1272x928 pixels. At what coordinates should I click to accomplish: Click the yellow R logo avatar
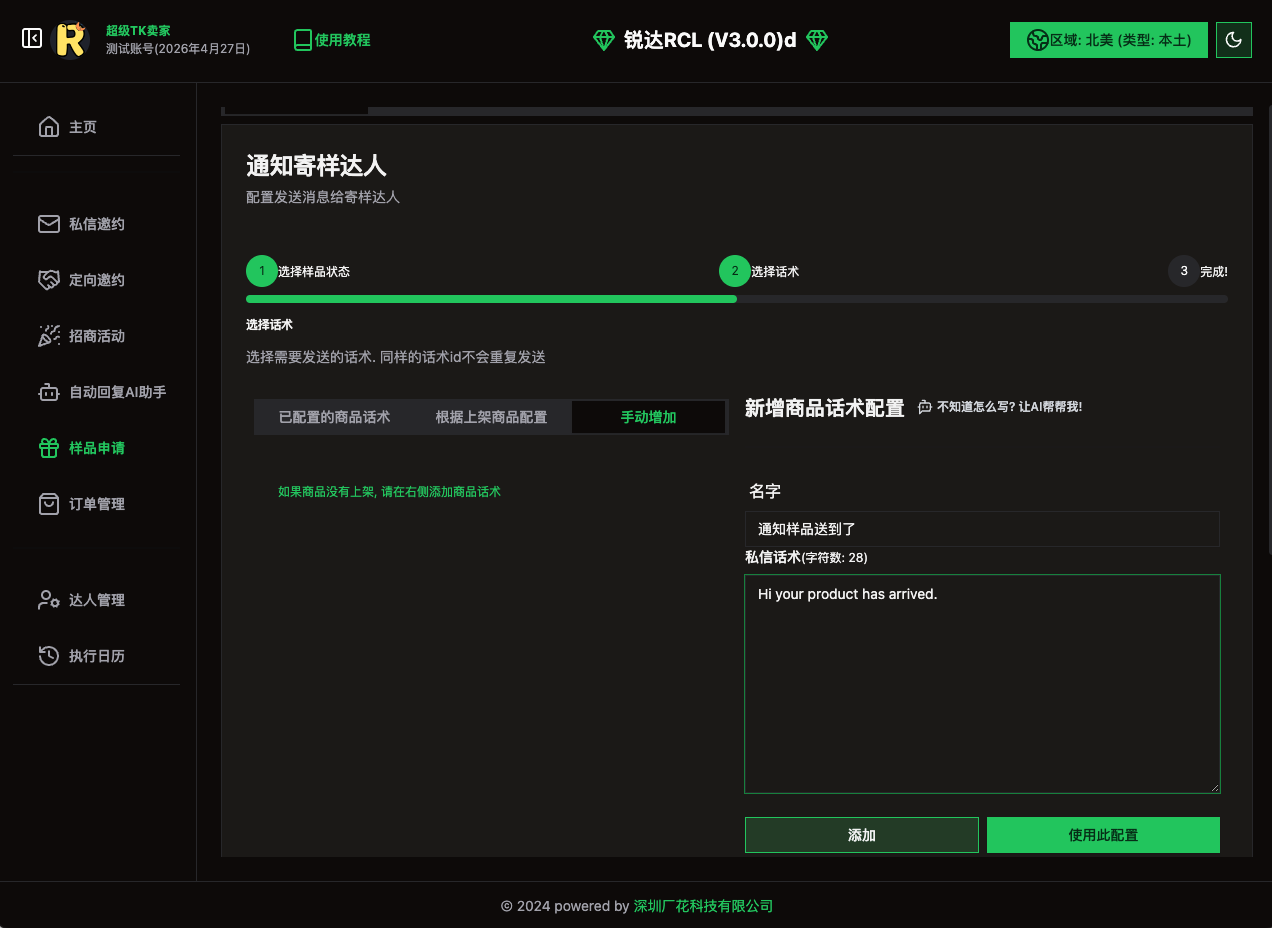click(70, 40)
